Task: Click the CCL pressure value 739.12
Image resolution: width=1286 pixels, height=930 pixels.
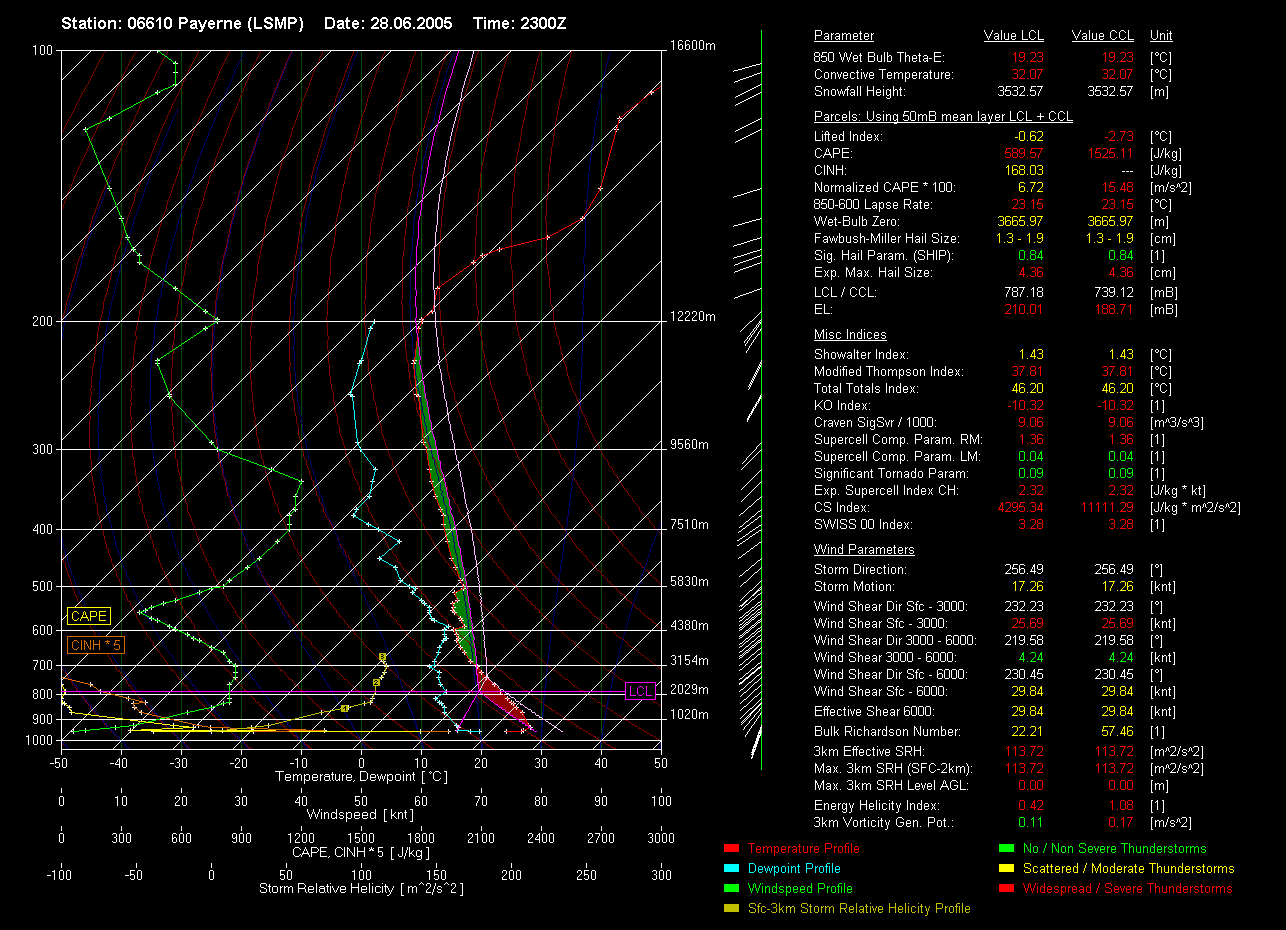Action: click(1113, 292)
